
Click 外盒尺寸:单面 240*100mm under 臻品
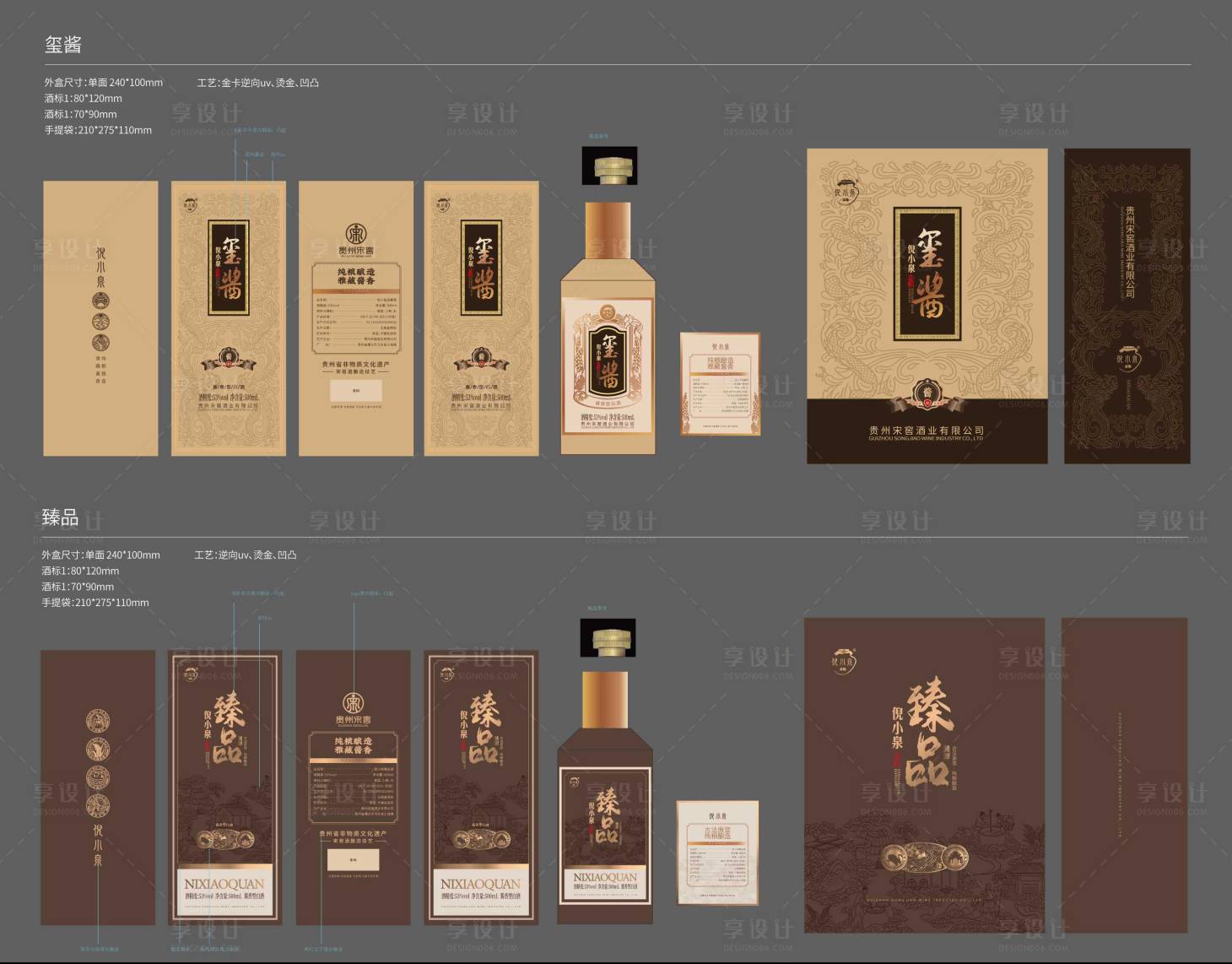(100, 555)
